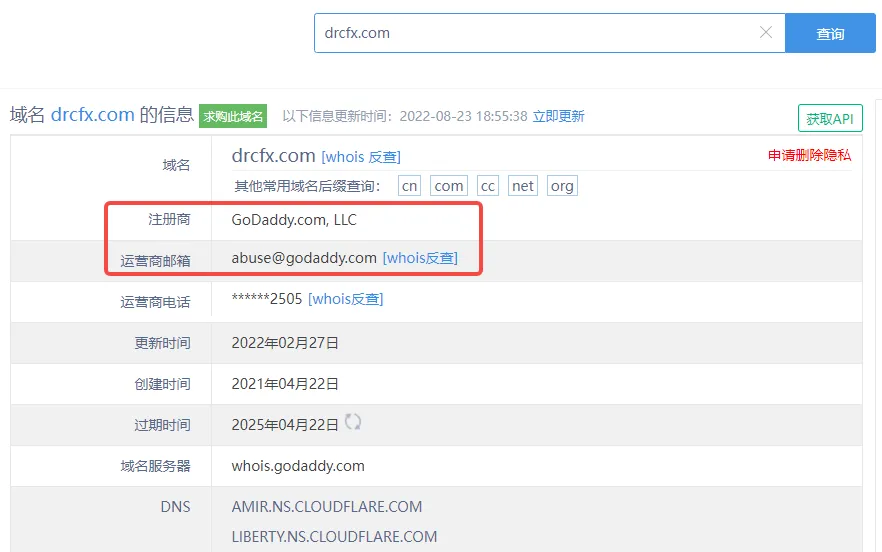The height and width of the screenshot is (552, 882).
Task: Click the DNS row label
Action: coord(176,506)
